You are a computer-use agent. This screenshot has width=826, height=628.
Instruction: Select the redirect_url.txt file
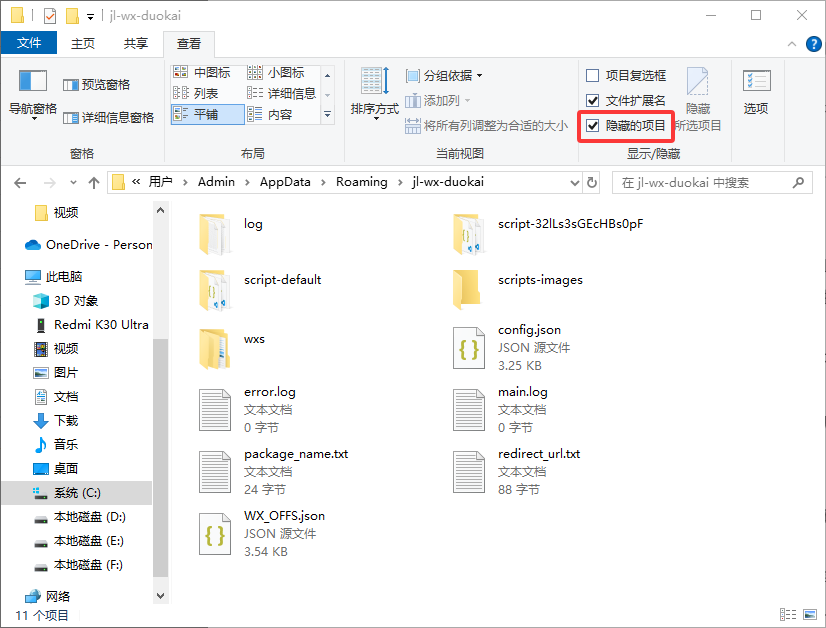tap(517, 472)
